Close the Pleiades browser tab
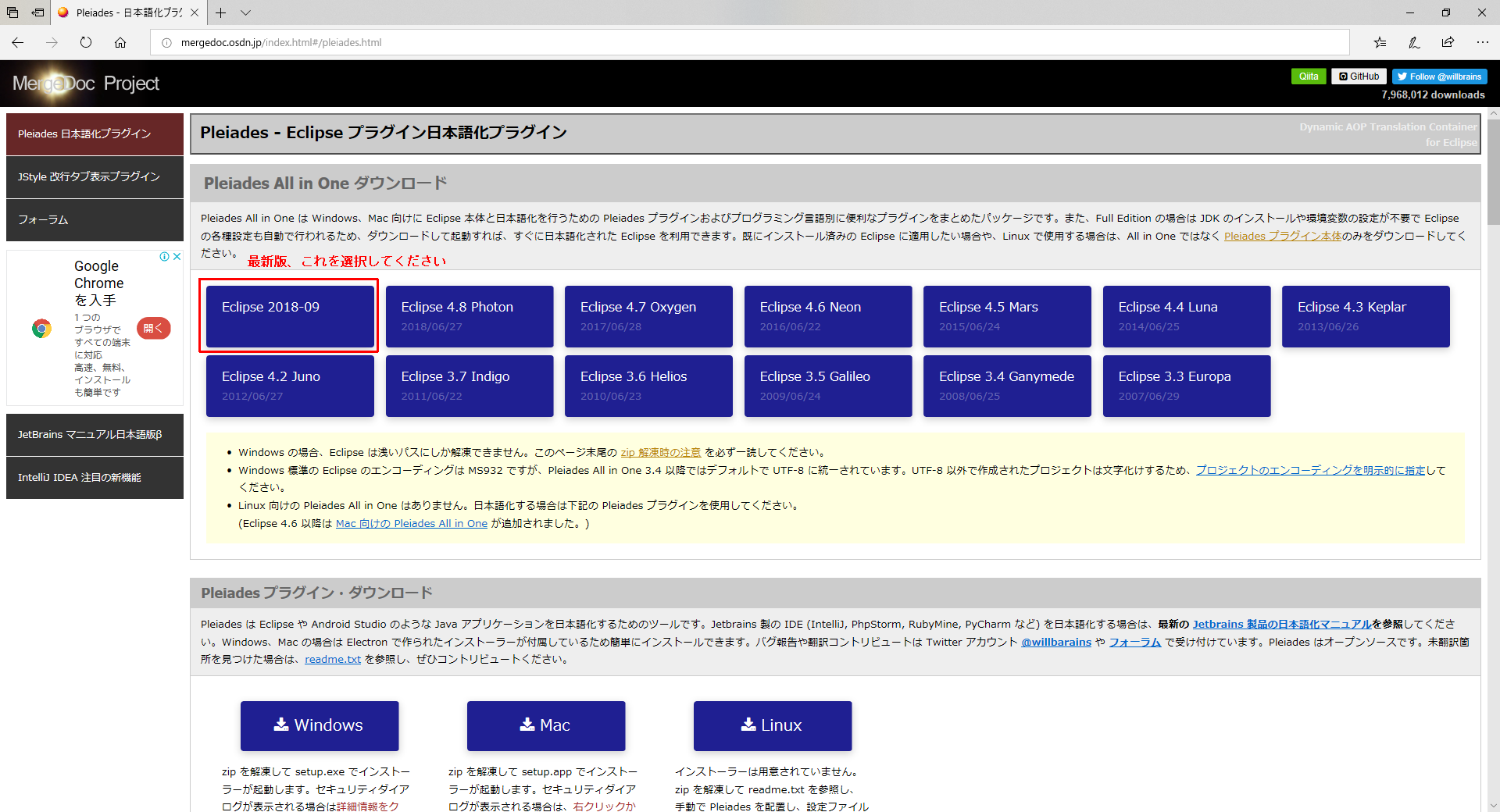 [x=195, y=12]
